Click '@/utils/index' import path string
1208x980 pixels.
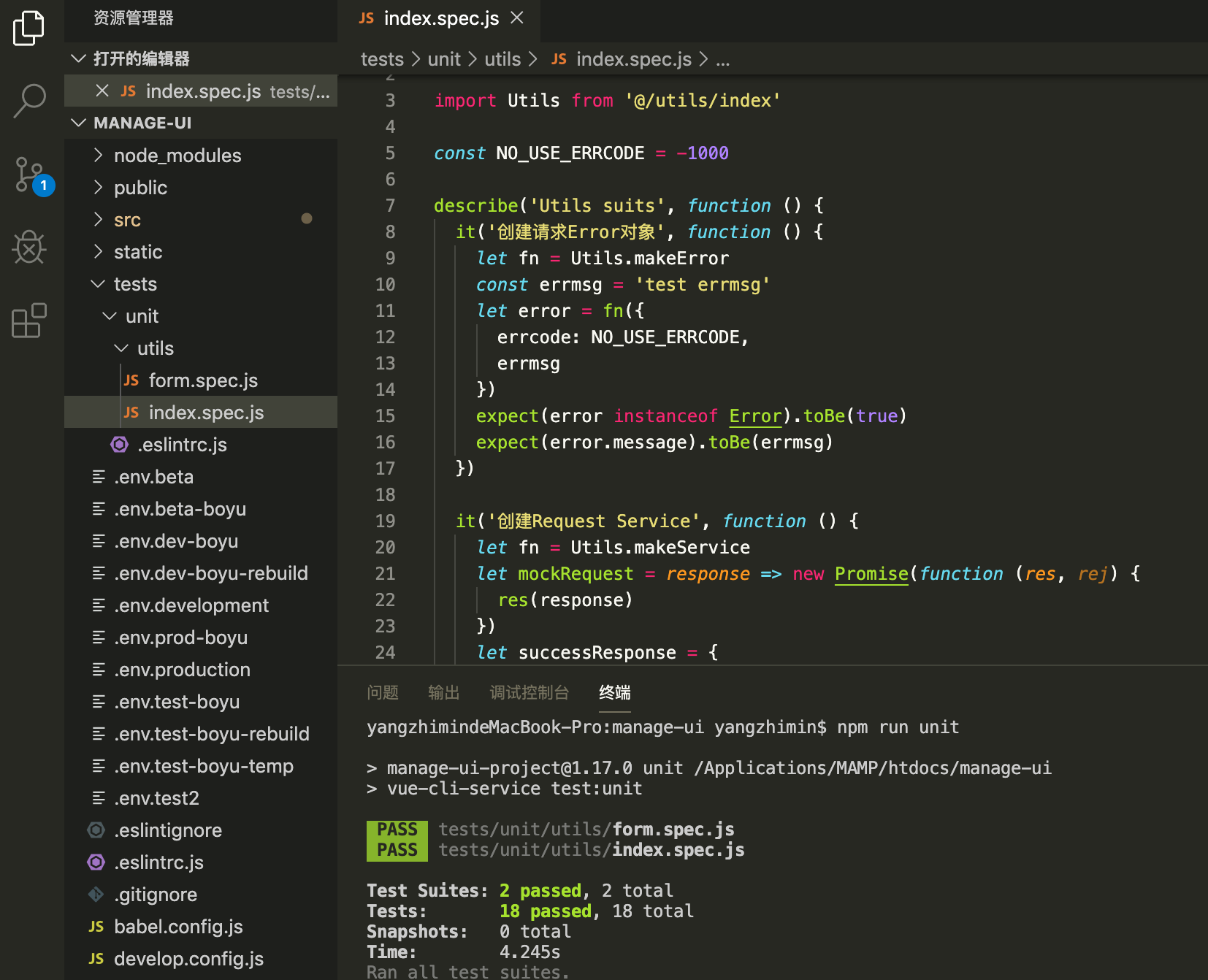[x=703, y=101]
